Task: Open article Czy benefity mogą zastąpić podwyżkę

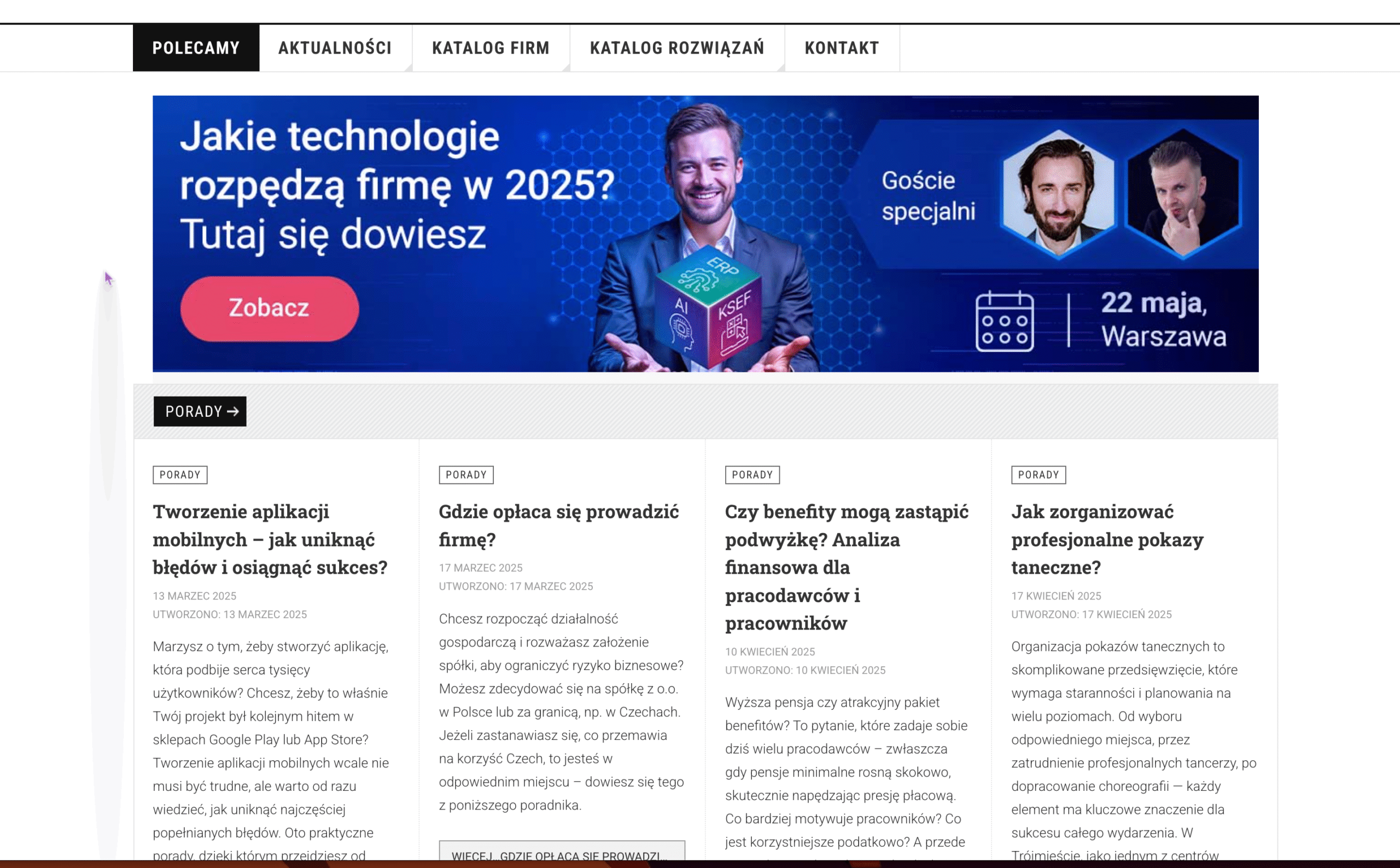Action: (847, 567)
